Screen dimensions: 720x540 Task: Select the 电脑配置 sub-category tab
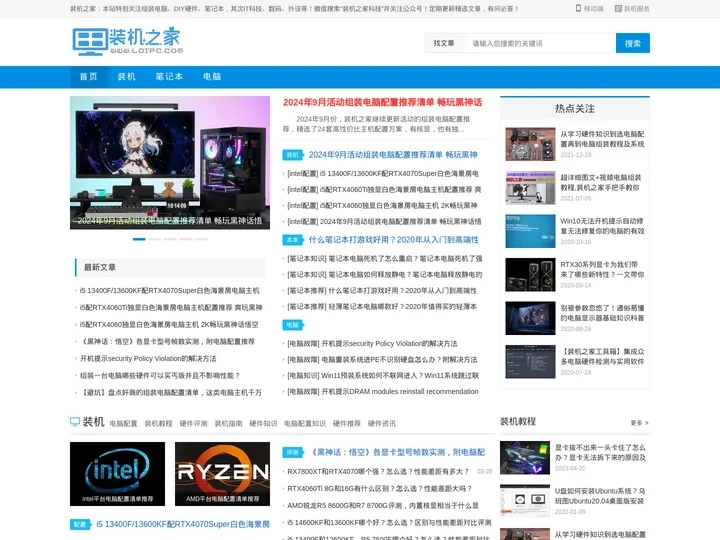tap(124, 423)
